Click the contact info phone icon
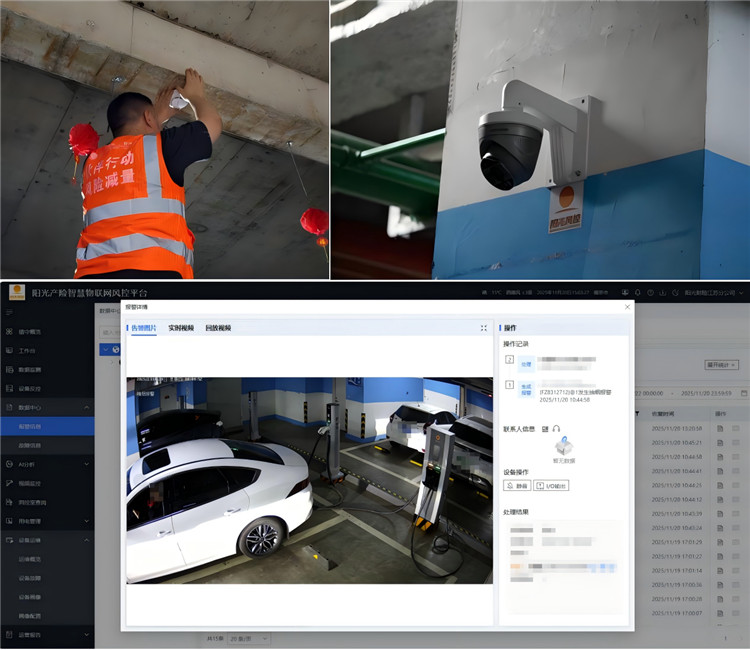Image resolution: width=750 pixels, height=650 pixels. coord(545,429)
